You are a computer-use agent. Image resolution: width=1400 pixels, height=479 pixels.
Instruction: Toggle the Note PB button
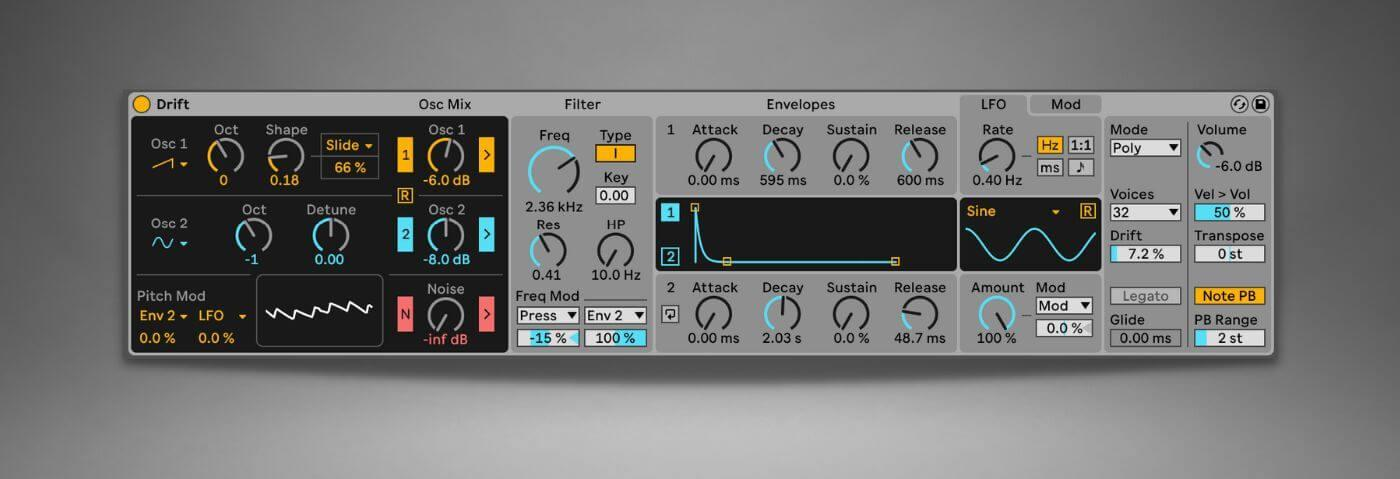1229,296
